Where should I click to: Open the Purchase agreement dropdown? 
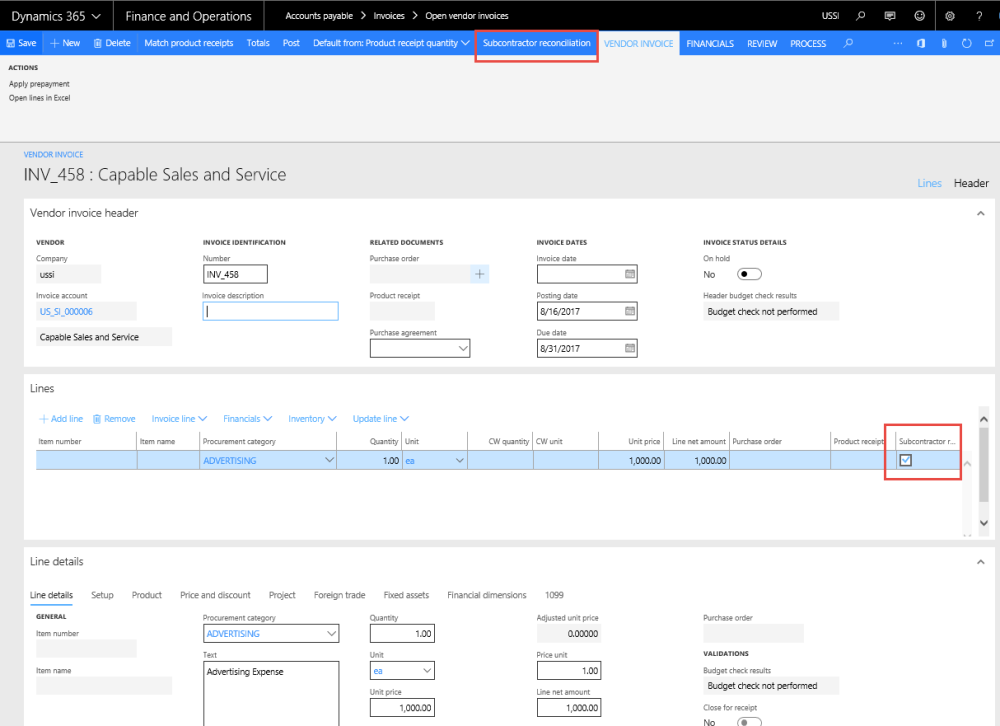(463, 348)
